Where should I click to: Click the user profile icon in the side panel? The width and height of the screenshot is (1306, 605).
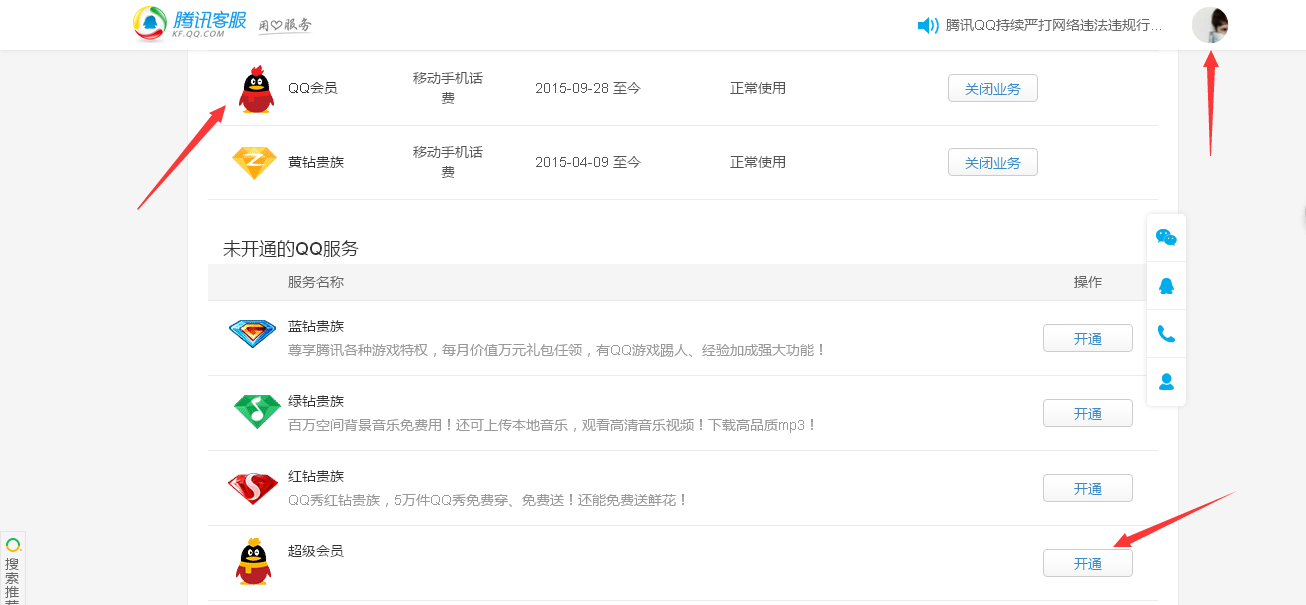1166,382
